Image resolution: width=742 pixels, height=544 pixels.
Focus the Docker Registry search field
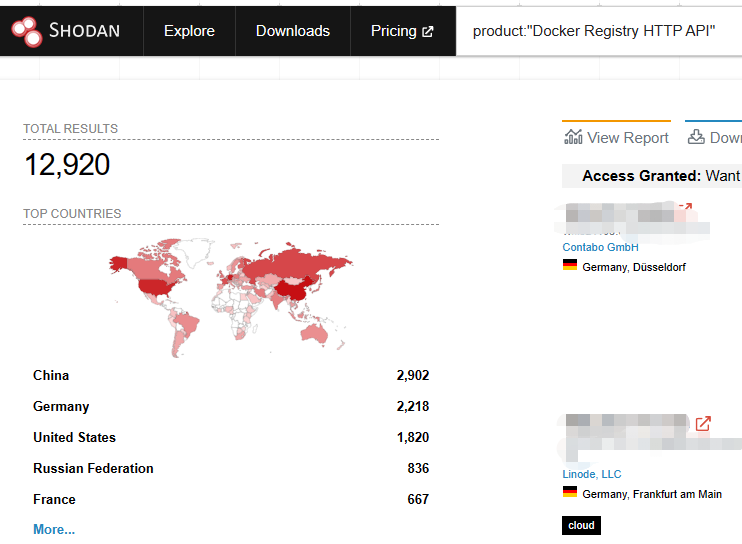click(599, 31)
